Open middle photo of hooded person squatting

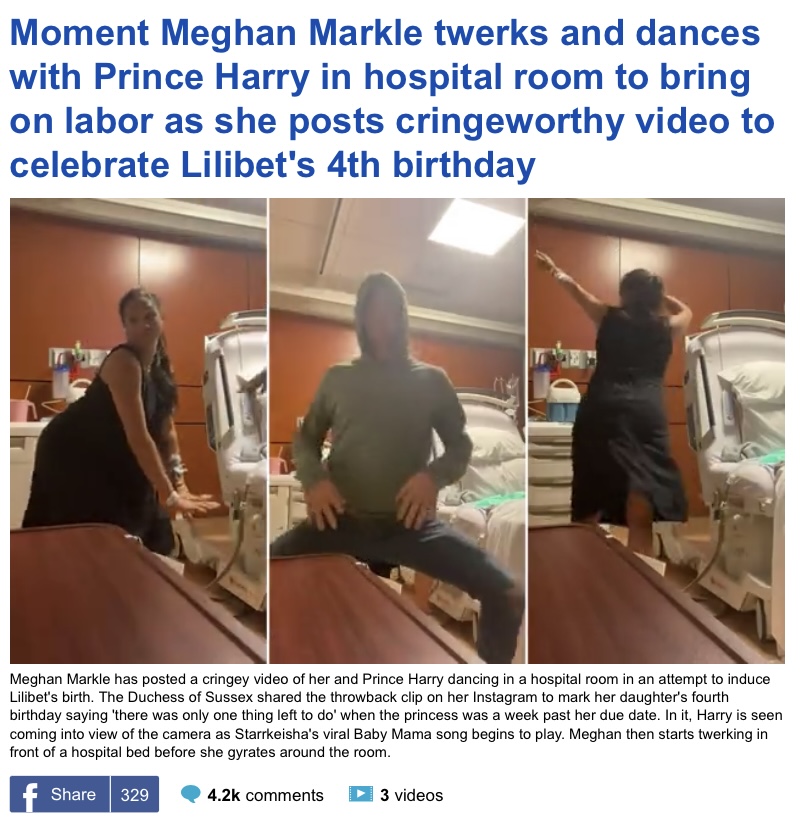tap(397, 431)
